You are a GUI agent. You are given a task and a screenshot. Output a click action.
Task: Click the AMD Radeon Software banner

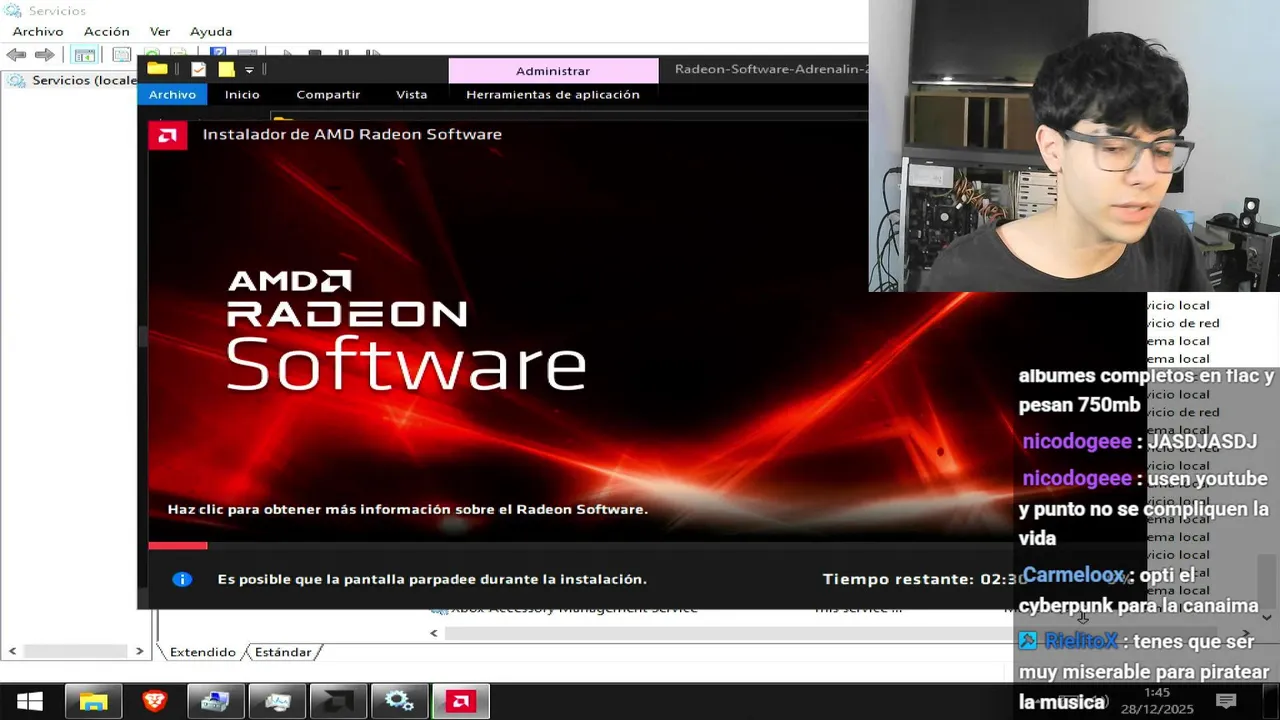coord(406,331)
